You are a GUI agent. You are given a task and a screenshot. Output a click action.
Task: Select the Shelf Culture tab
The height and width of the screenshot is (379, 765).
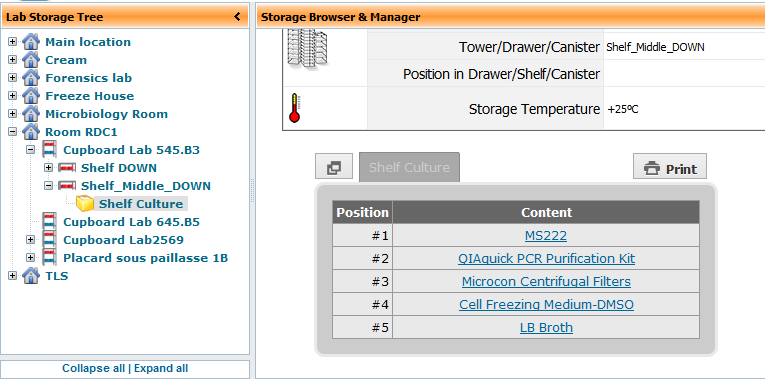[x=409, y=167]
